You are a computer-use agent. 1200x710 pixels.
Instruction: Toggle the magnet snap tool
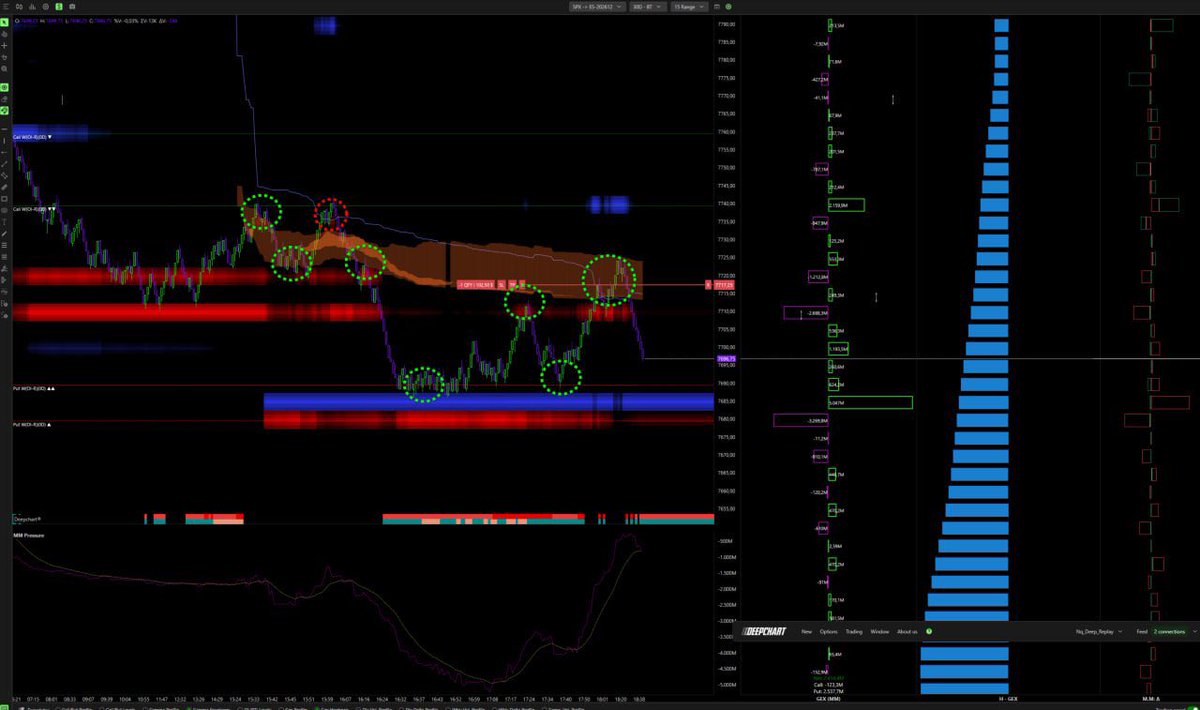(x=5, y=57)
